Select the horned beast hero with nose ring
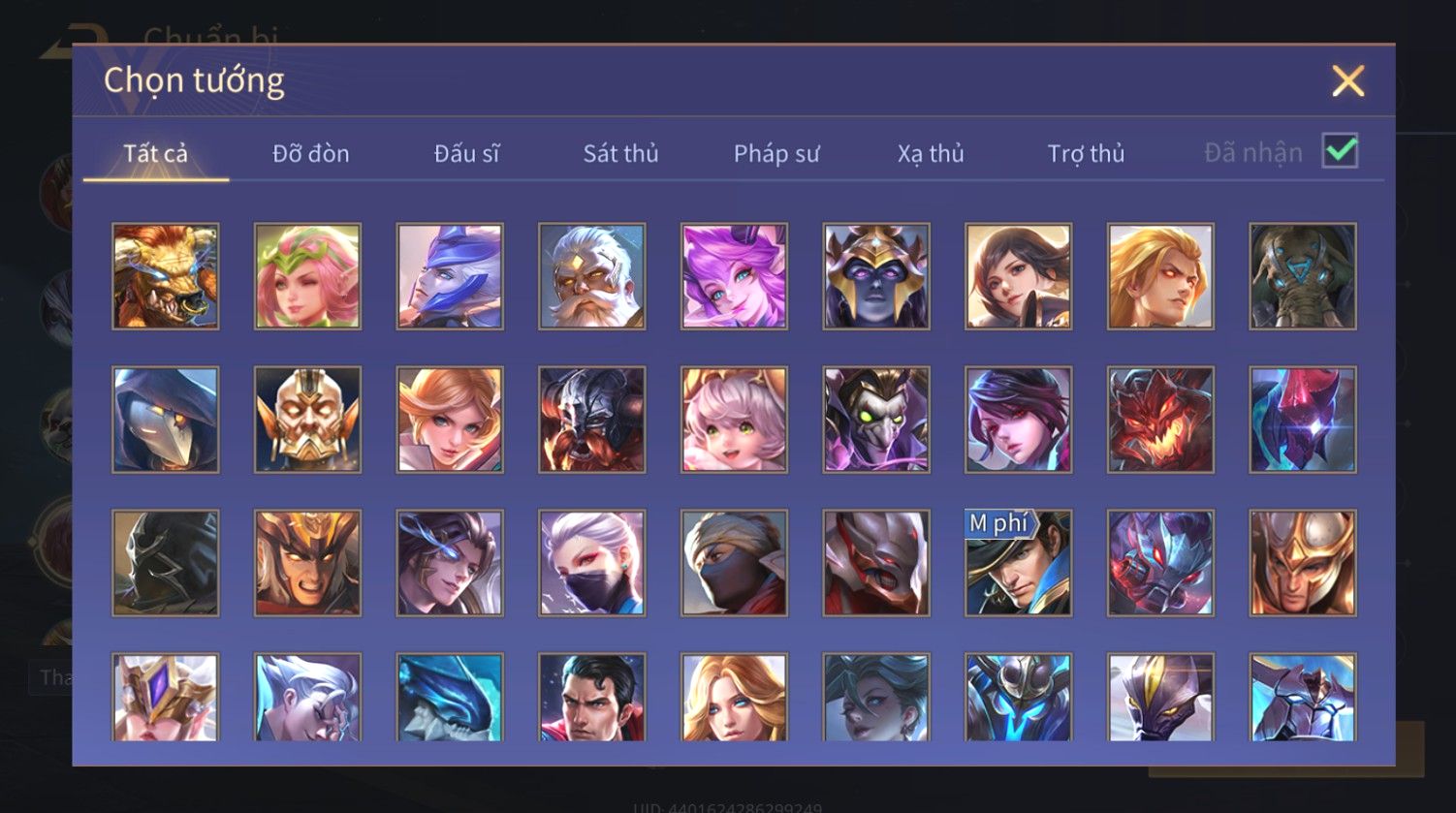1456x813 pixels. [166, 276]
